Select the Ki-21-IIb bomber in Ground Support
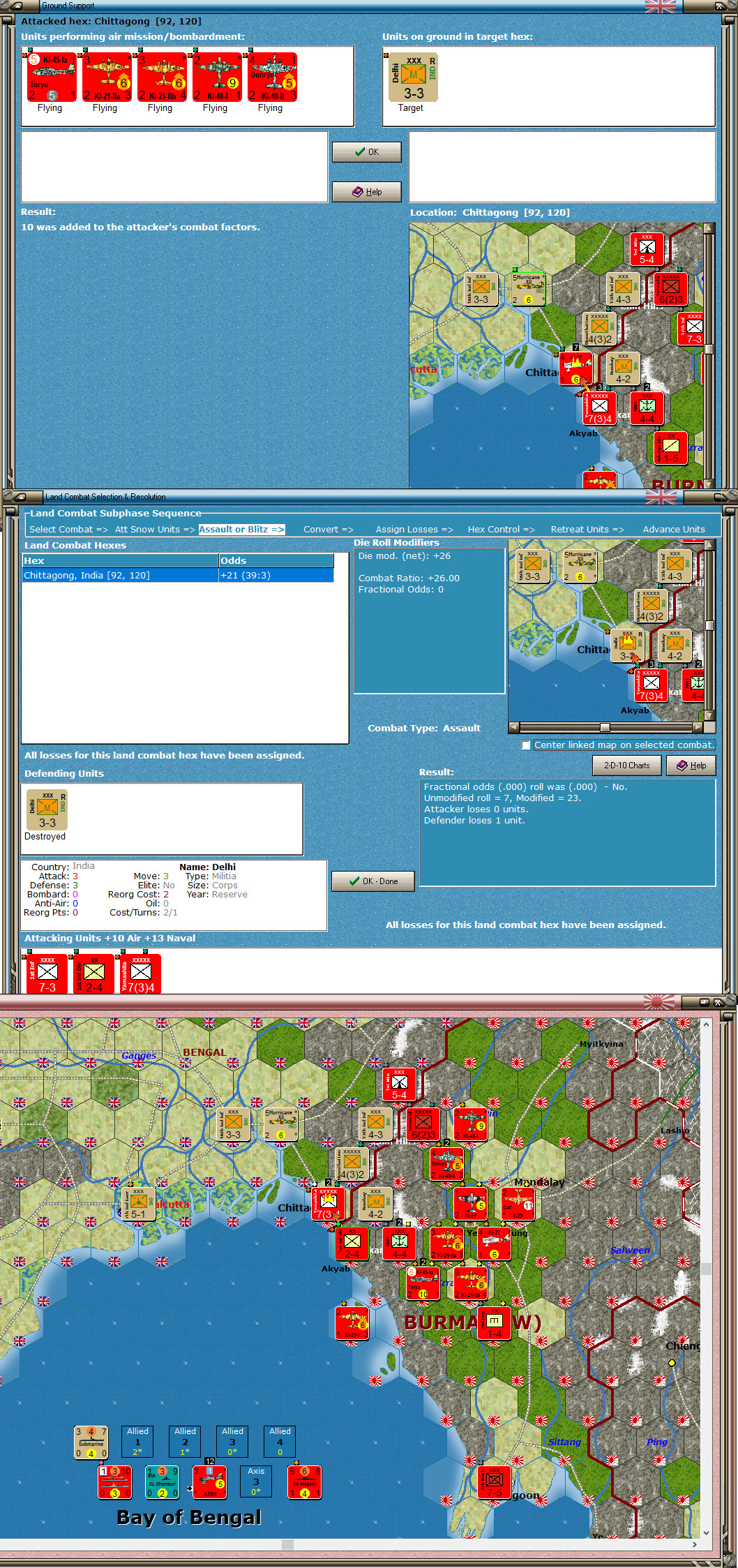This screenshot has width=738, height=1568. pos(162,77)
